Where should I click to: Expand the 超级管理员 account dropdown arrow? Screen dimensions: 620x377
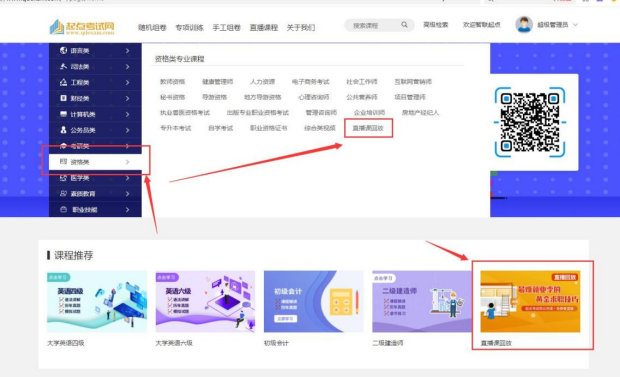(575, 25)
